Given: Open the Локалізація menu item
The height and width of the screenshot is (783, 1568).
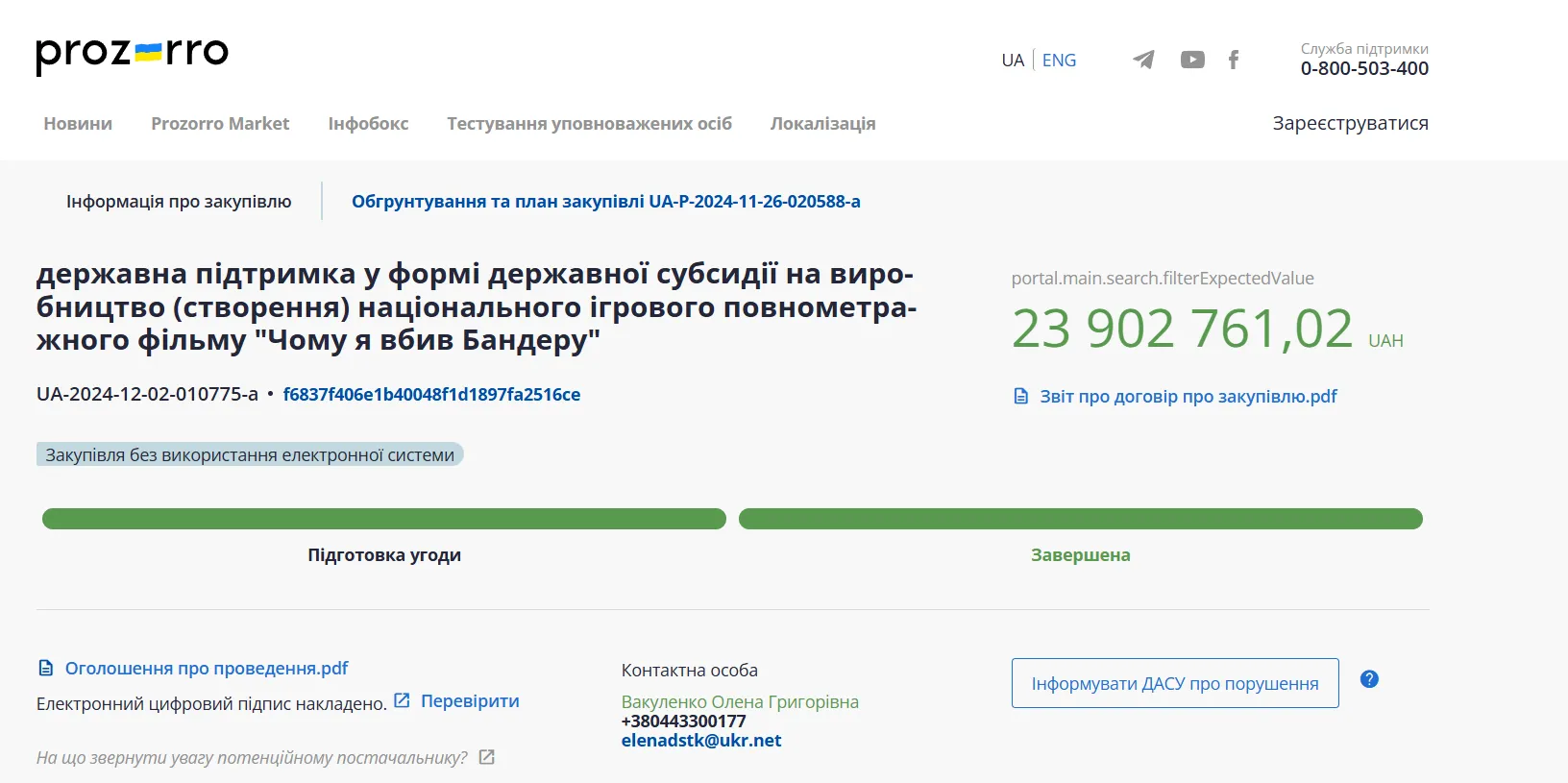Looking at the screenshot, I should pyautogui.click(x=822, y=123).
